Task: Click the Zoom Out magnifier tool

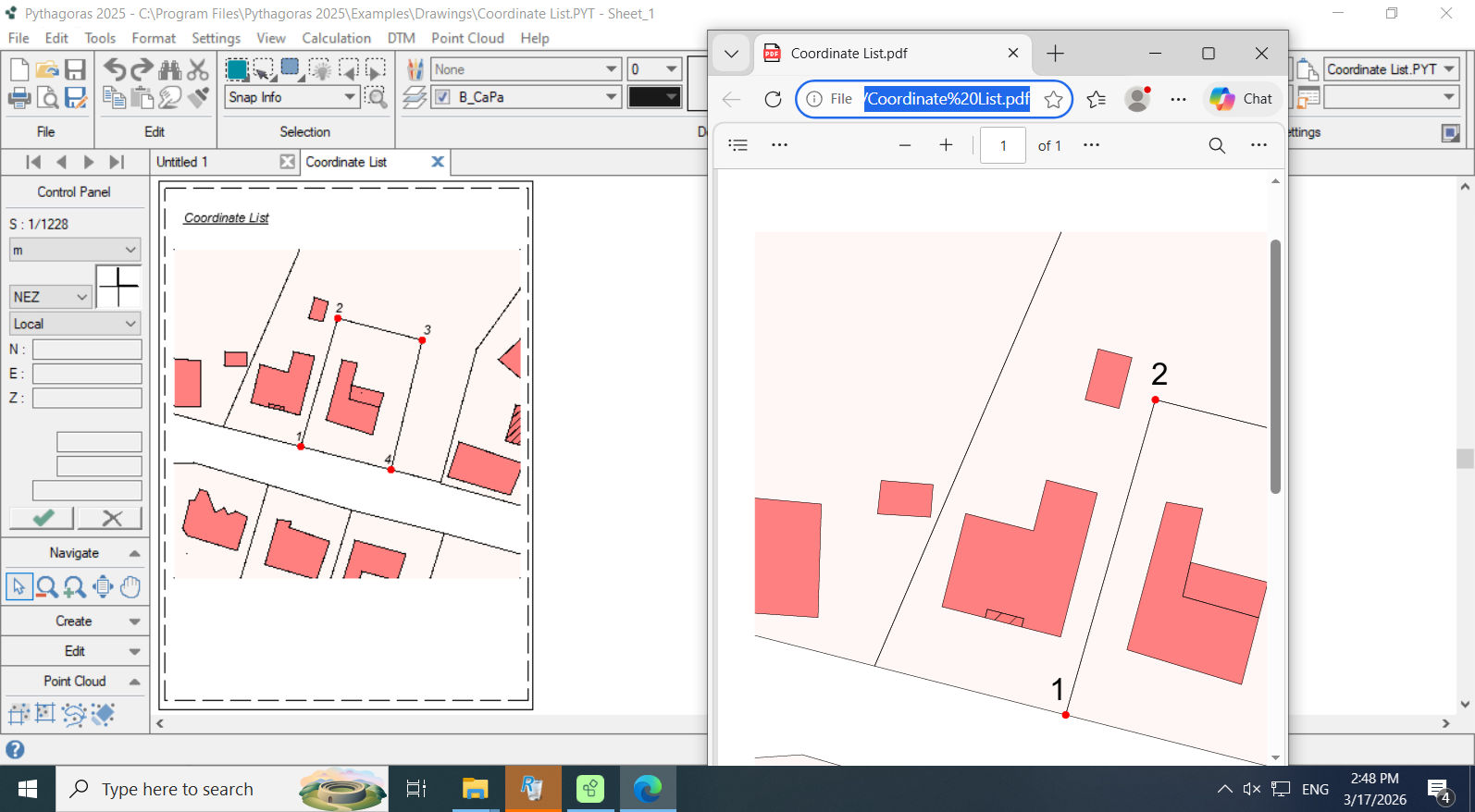Action: point(47,586)
